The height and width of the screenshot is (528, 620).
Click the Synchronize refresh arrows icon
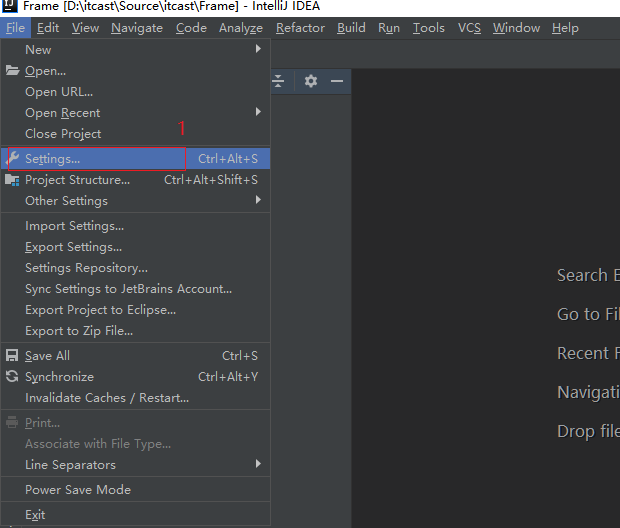13,377
